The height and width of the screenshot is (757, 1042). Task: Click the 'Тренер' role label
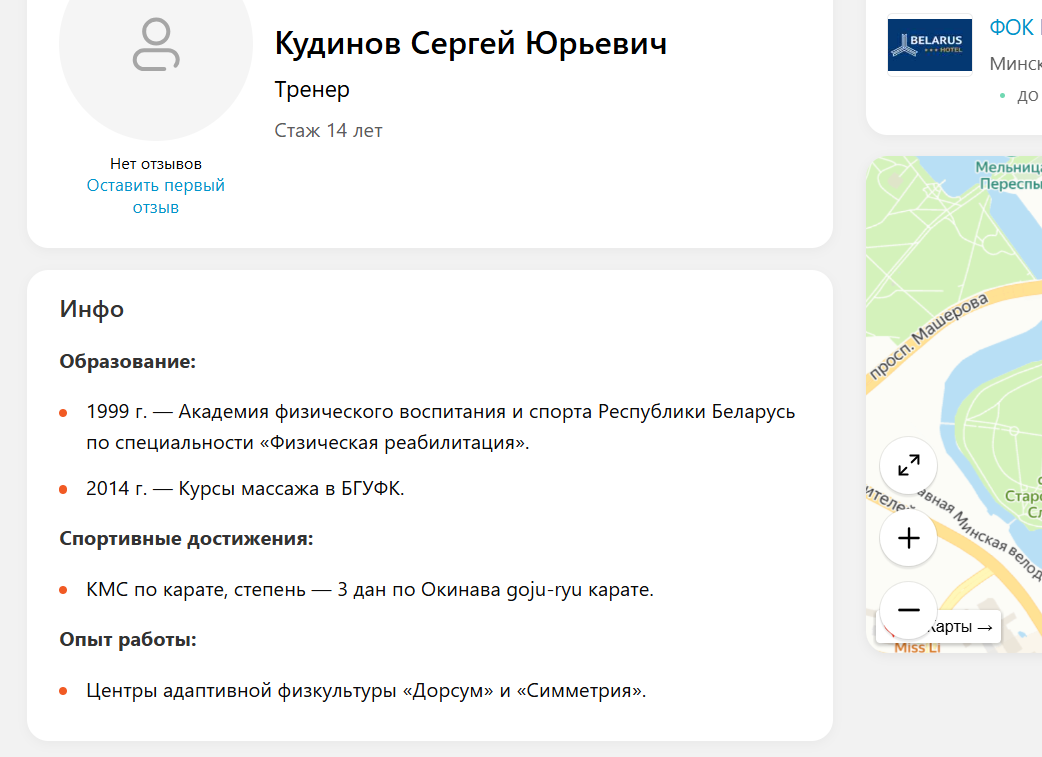click(x=312, y=89)
